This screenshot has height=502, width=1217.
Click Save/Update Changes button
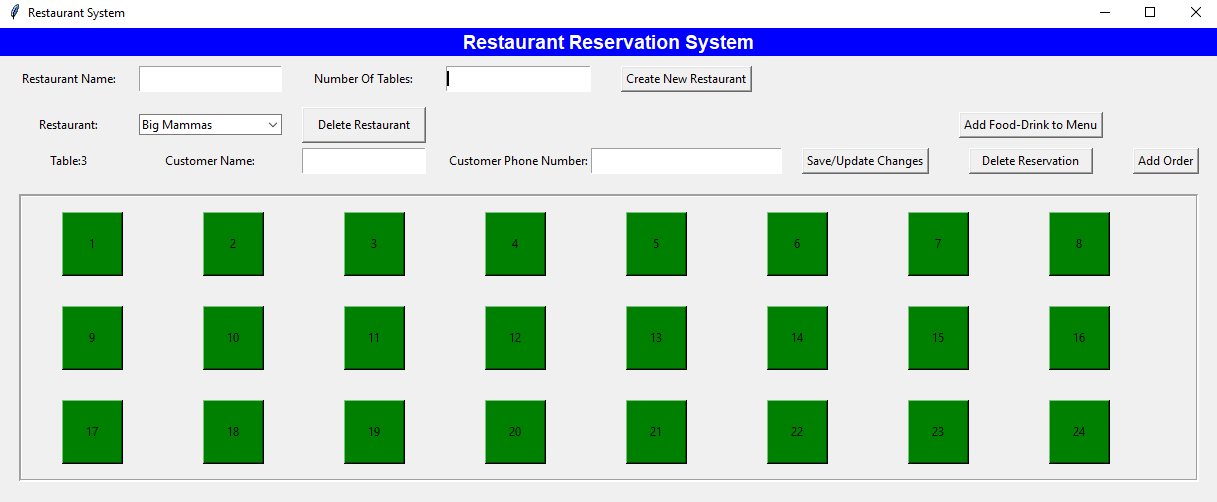865,161
